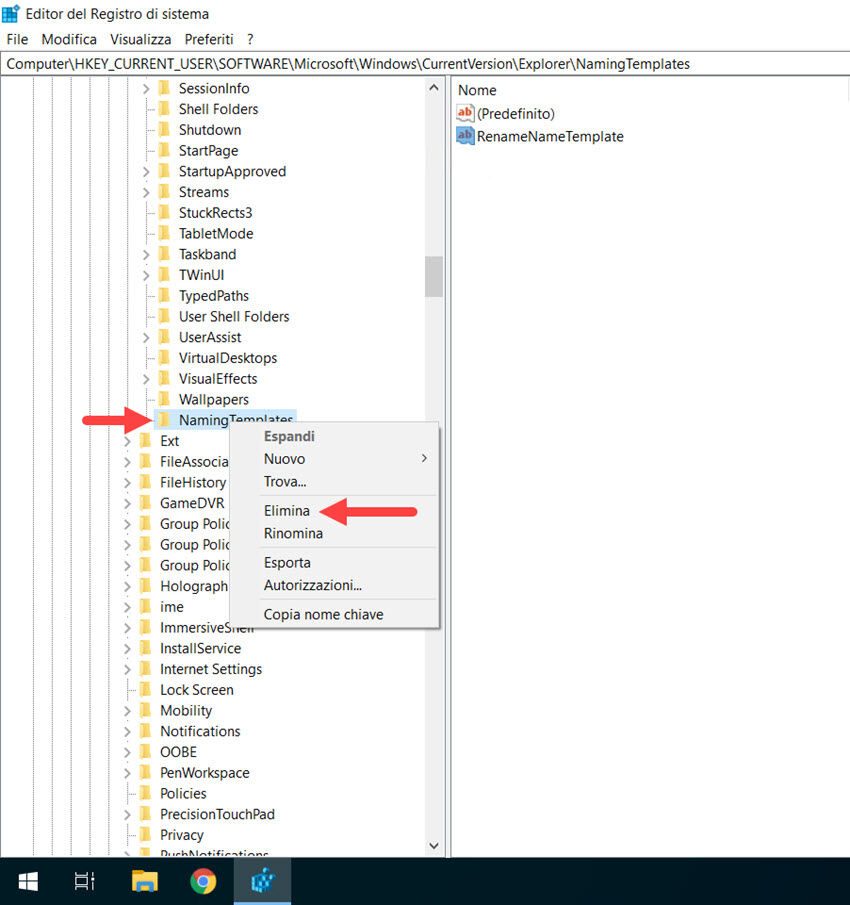The image size is (850, 905).
Task: Select Elimina from the context menu
Action: pos(286,510)
